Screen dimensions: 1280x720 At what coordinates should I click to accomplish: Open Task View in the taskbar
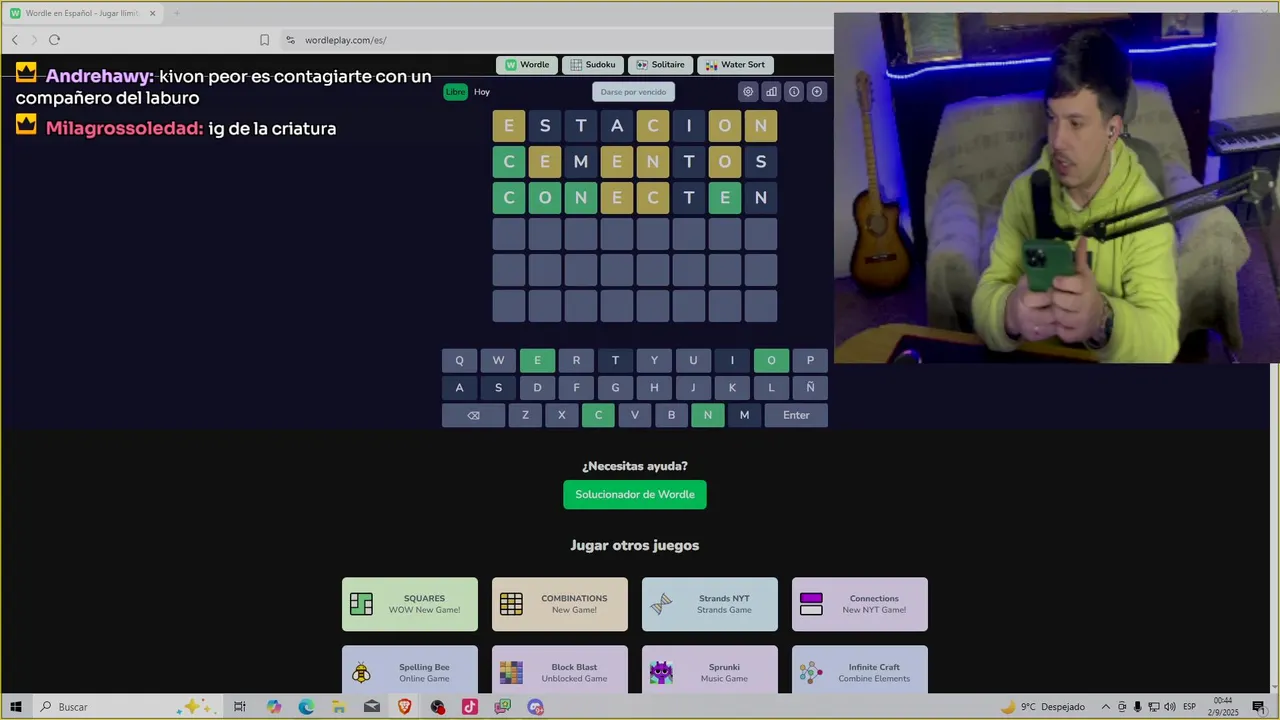tap(240, 707)
